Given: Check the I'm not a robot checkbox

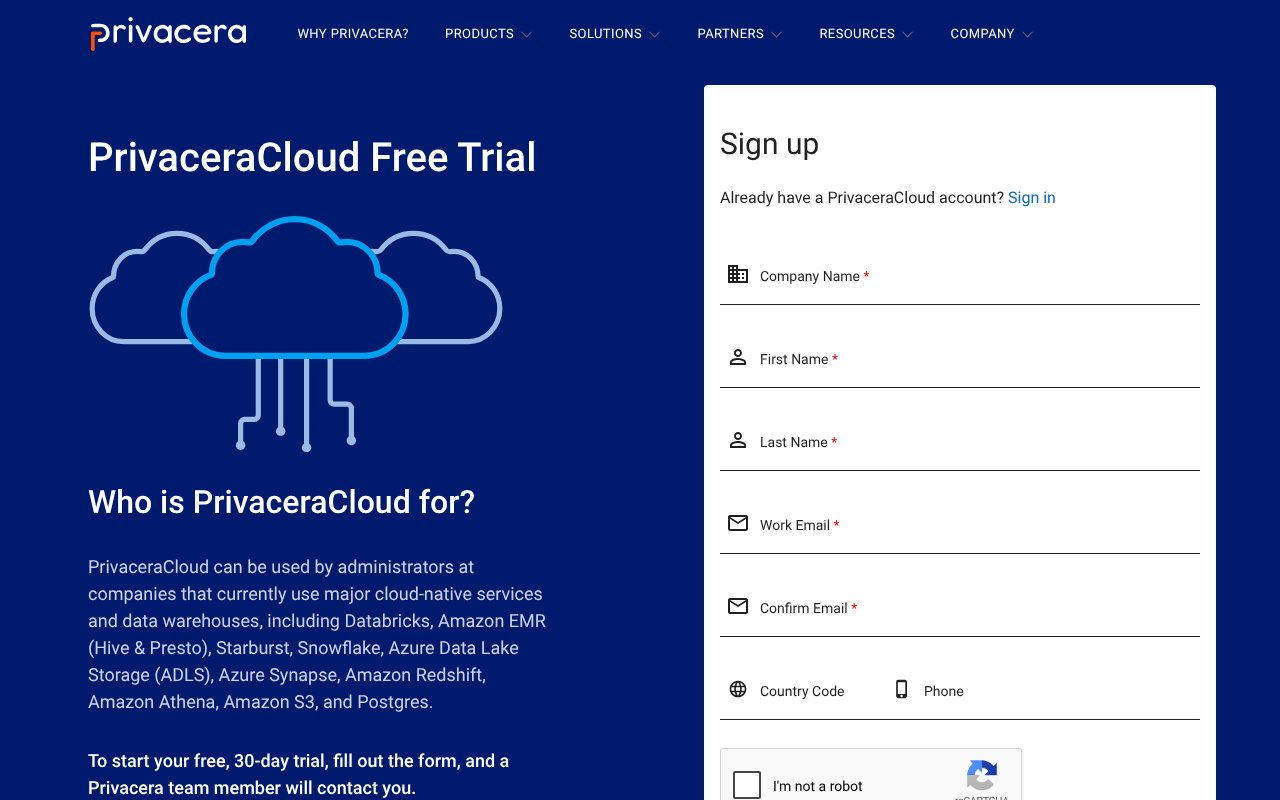Looking at the screenshot, I should coord(747,785).
